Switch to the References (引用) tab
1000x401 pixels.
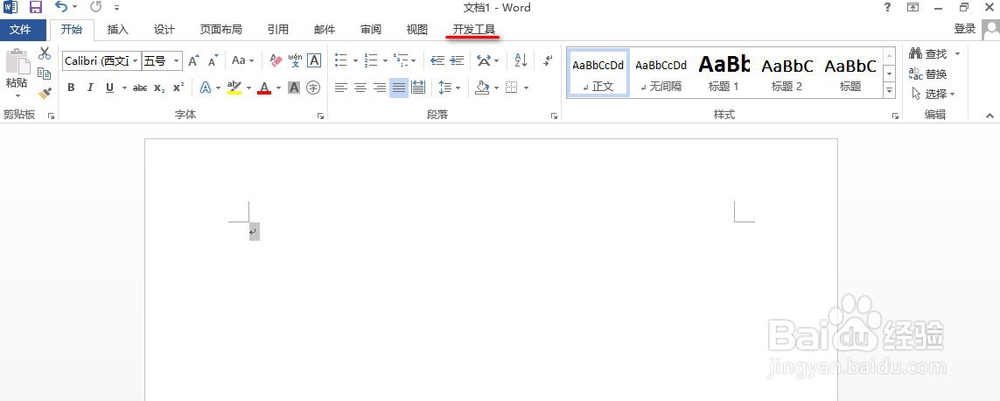[x=278, y=29]
